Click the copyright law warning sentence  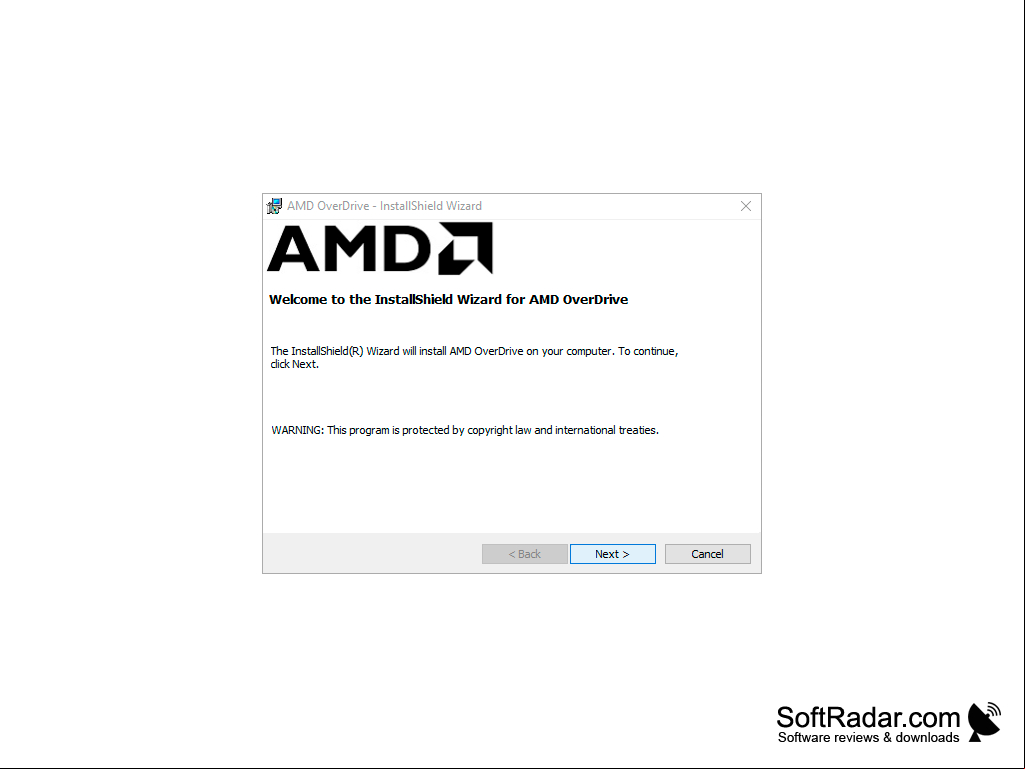tap(465, 430)
